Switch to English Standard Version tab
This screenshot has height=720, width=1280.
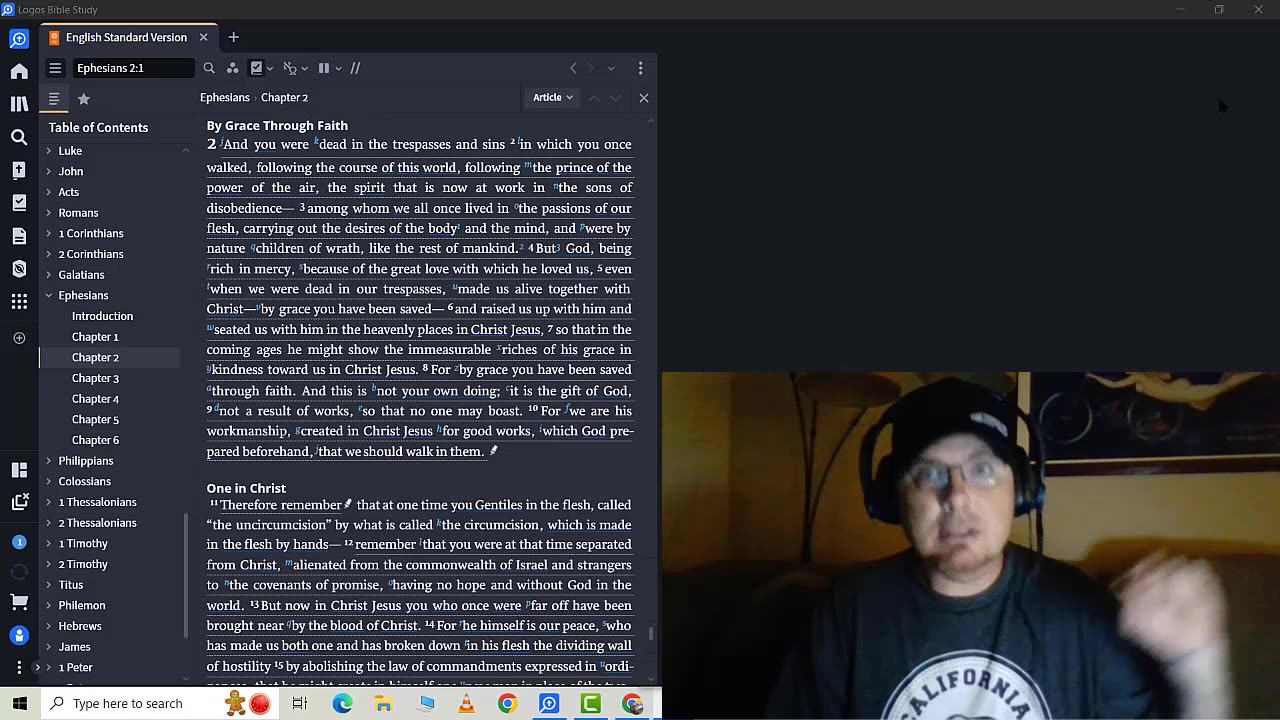[126, 37]
